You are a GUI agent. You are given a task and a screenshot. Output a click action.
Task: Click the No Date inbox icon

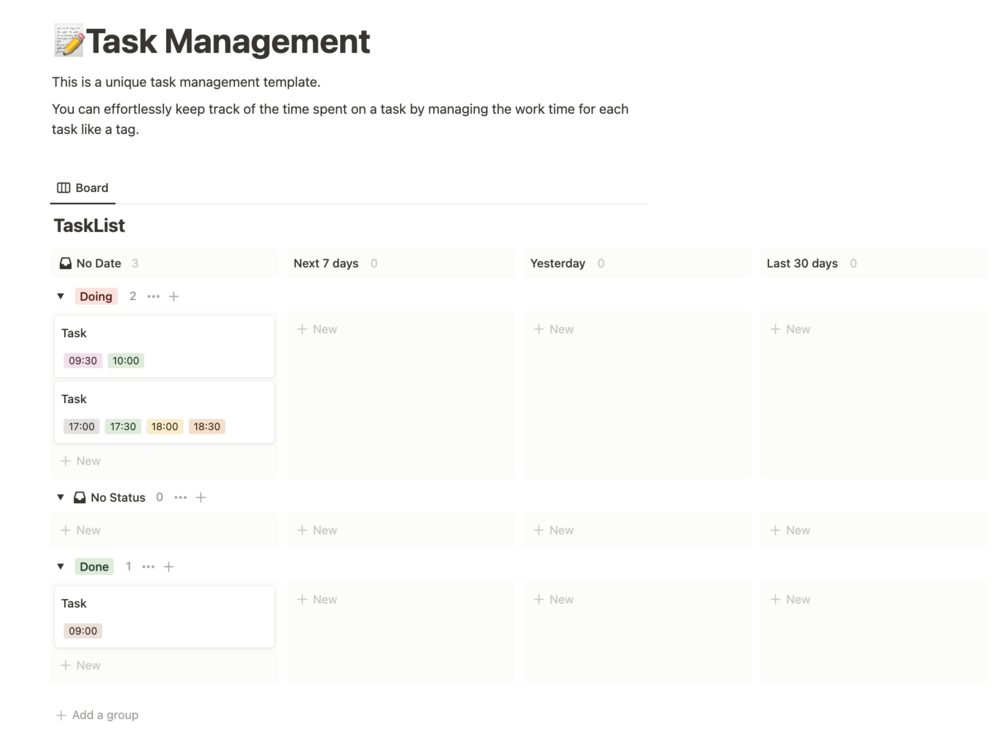click(65, 264)
